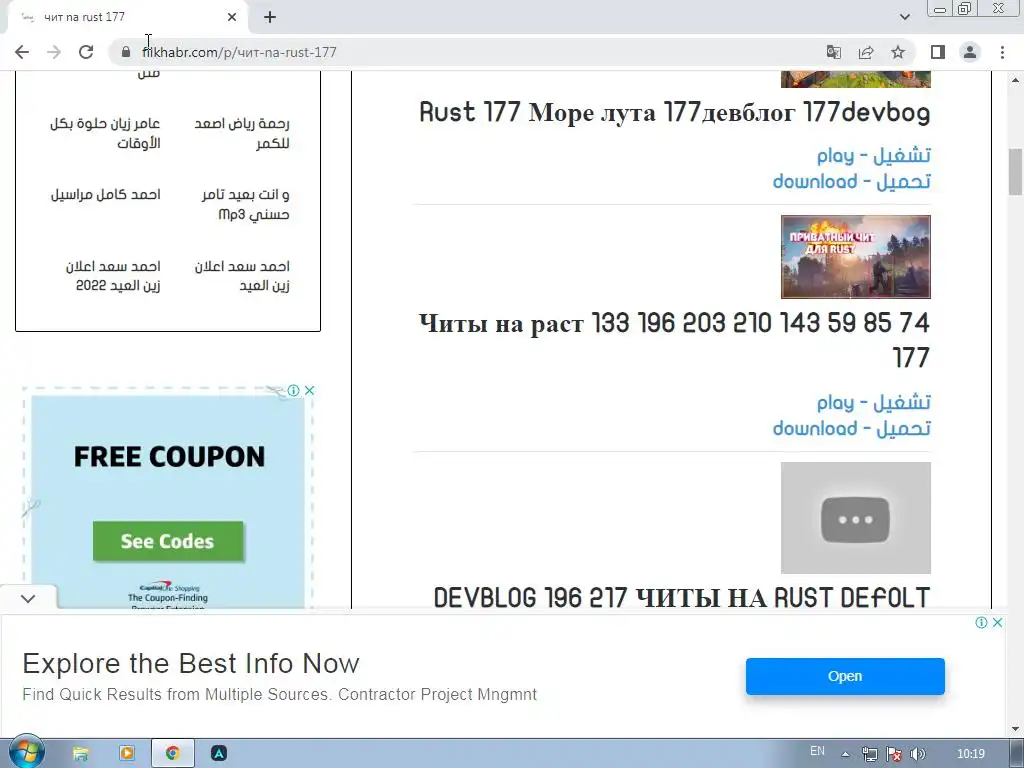
Task: Collapse the bottom ad with the chevron
Action: (28, 598)
